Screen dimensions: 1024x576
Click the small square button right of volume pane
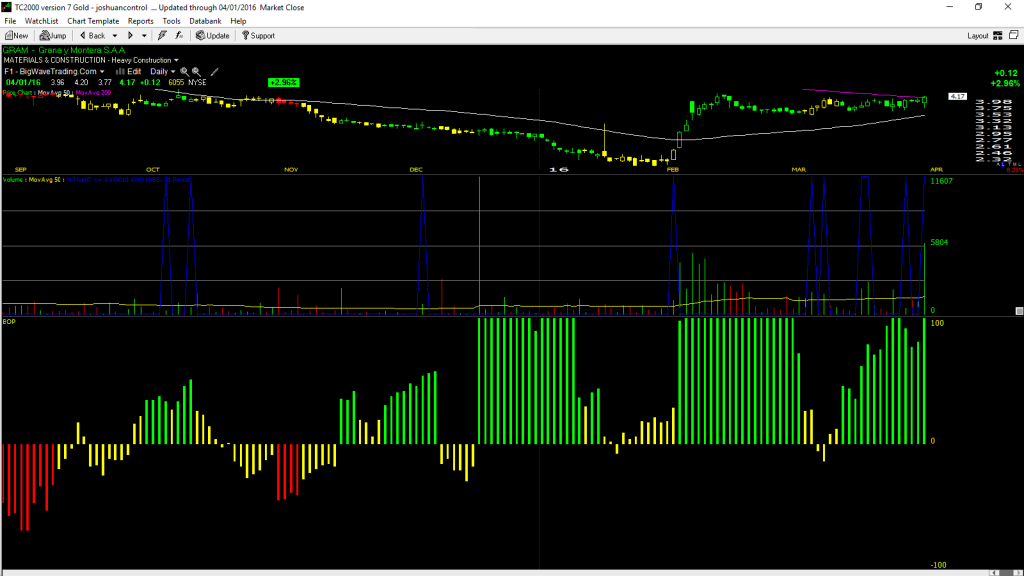point(1019,311)
